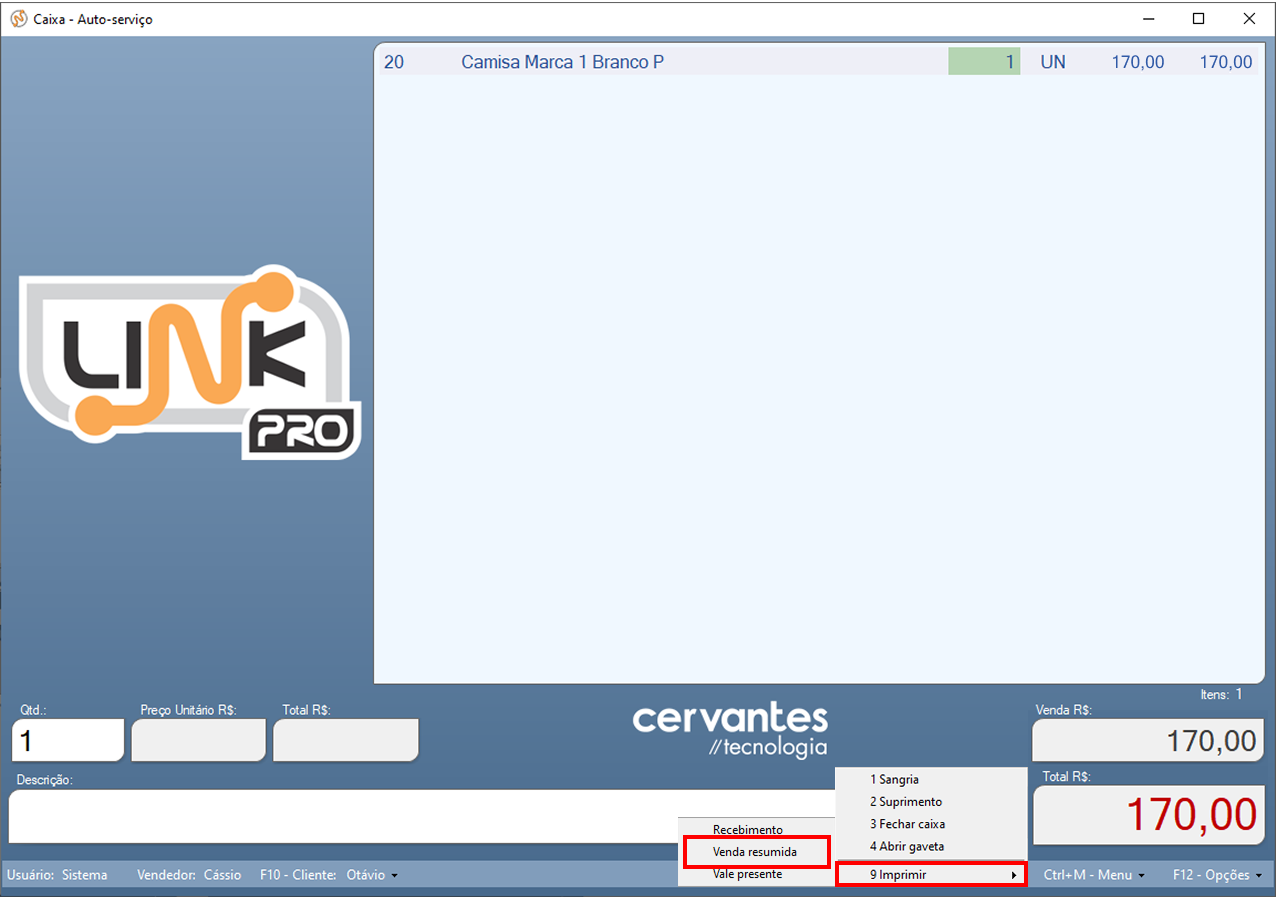
Task: Click the Caixa app icon in title bar
Action: click(18, 19)
